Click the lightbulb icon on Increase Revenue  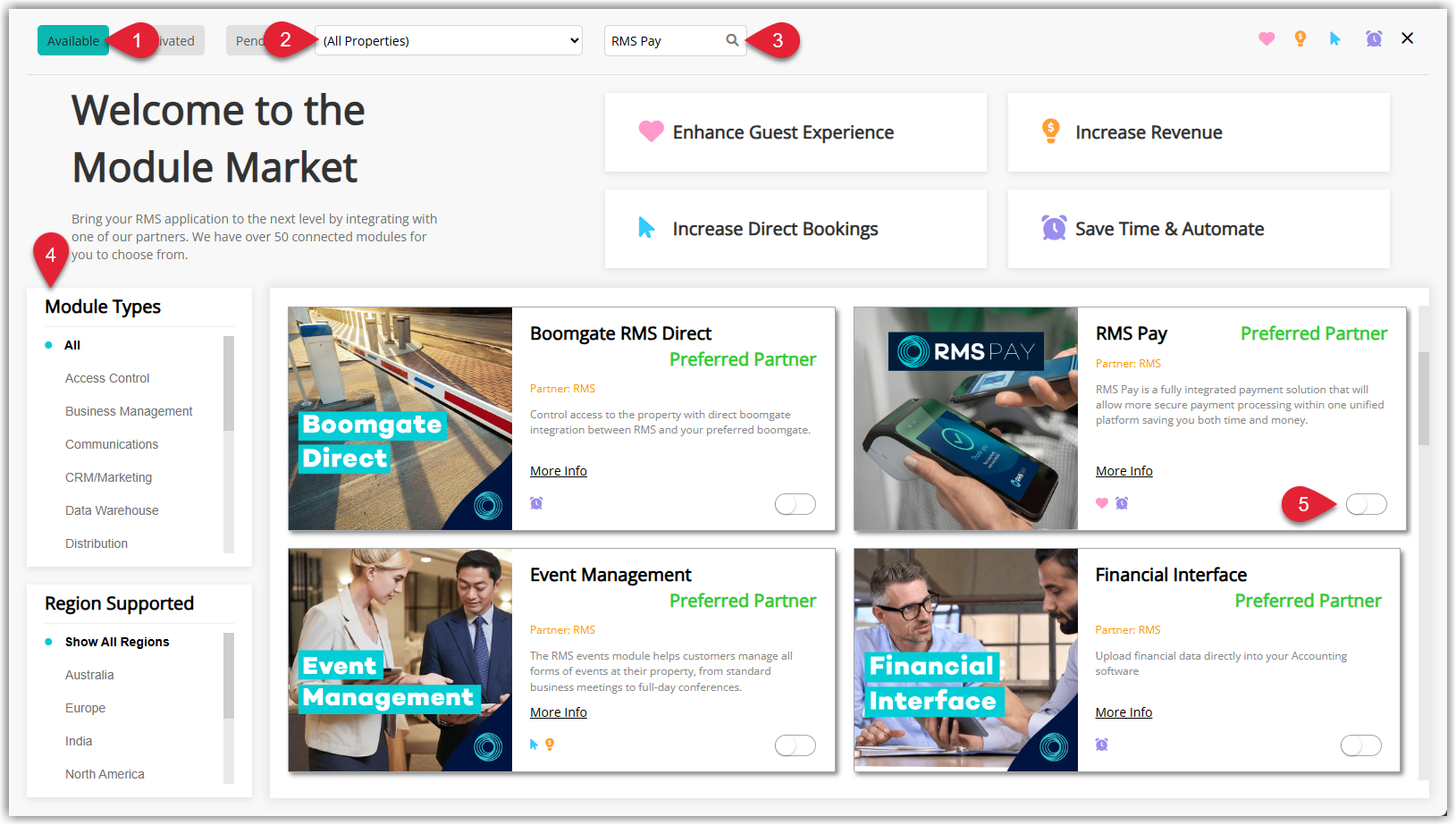[1051, 130]
